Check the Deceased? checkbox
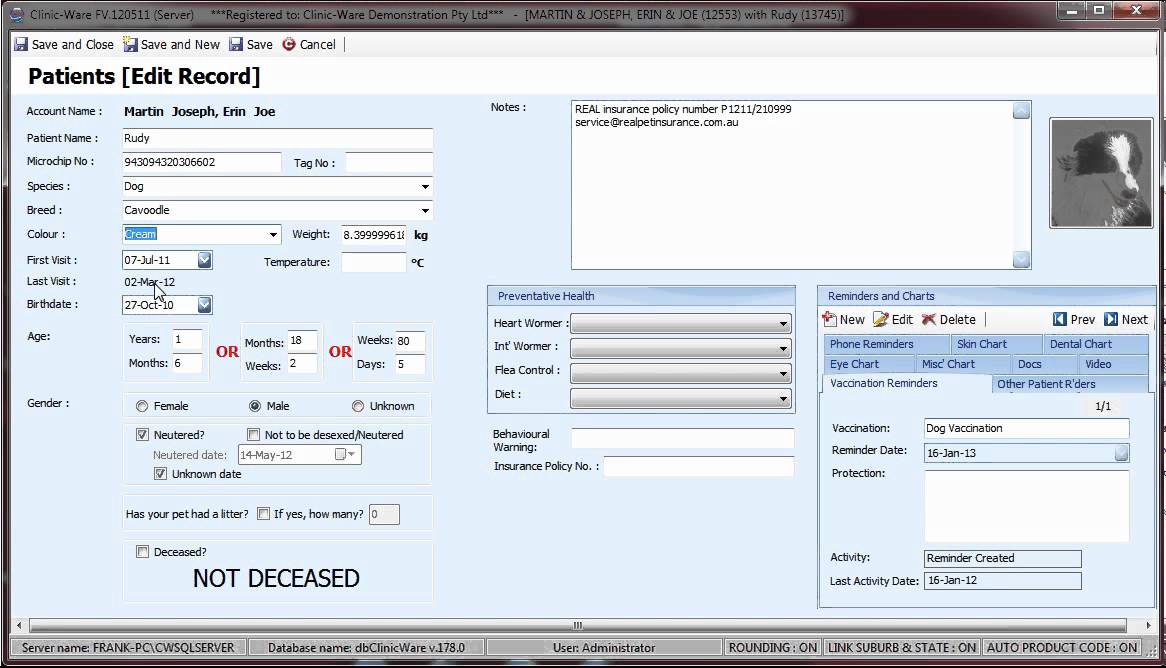Screen dimensions: 1166x668 point(142,551)
